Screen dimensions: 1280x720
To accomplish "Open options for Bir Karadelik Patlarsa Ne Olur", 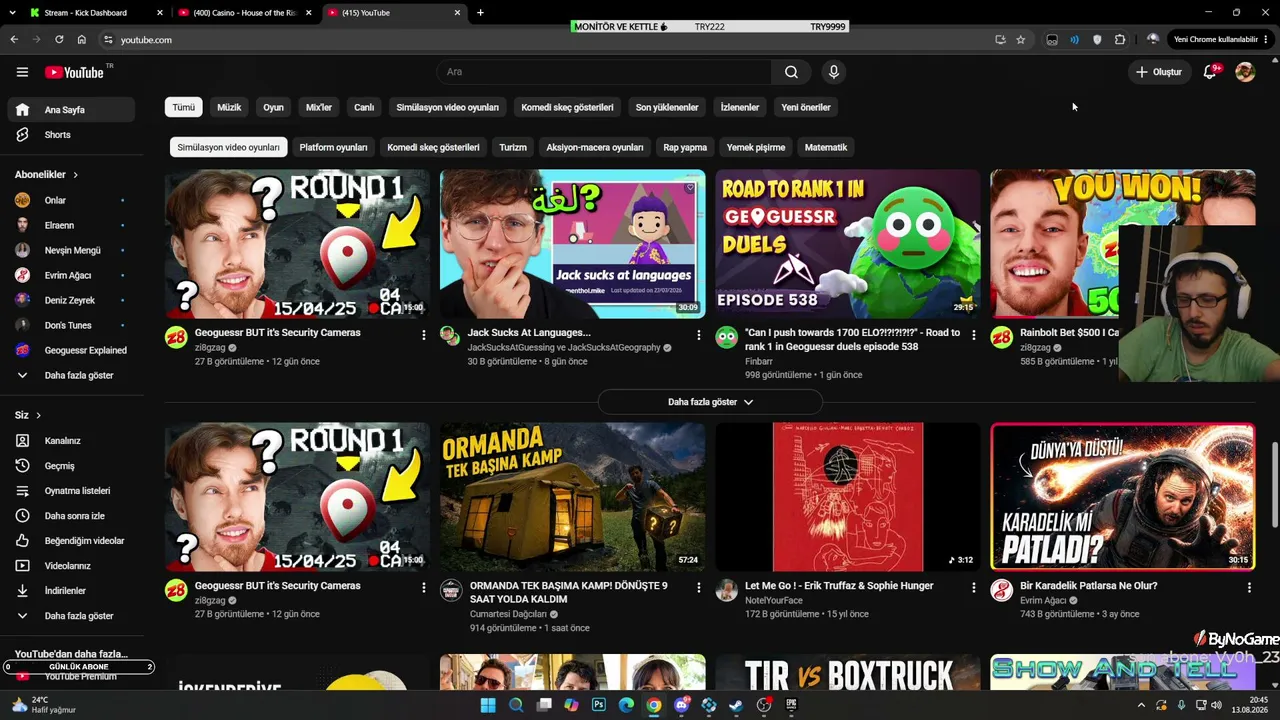I will click(1249, 588).
